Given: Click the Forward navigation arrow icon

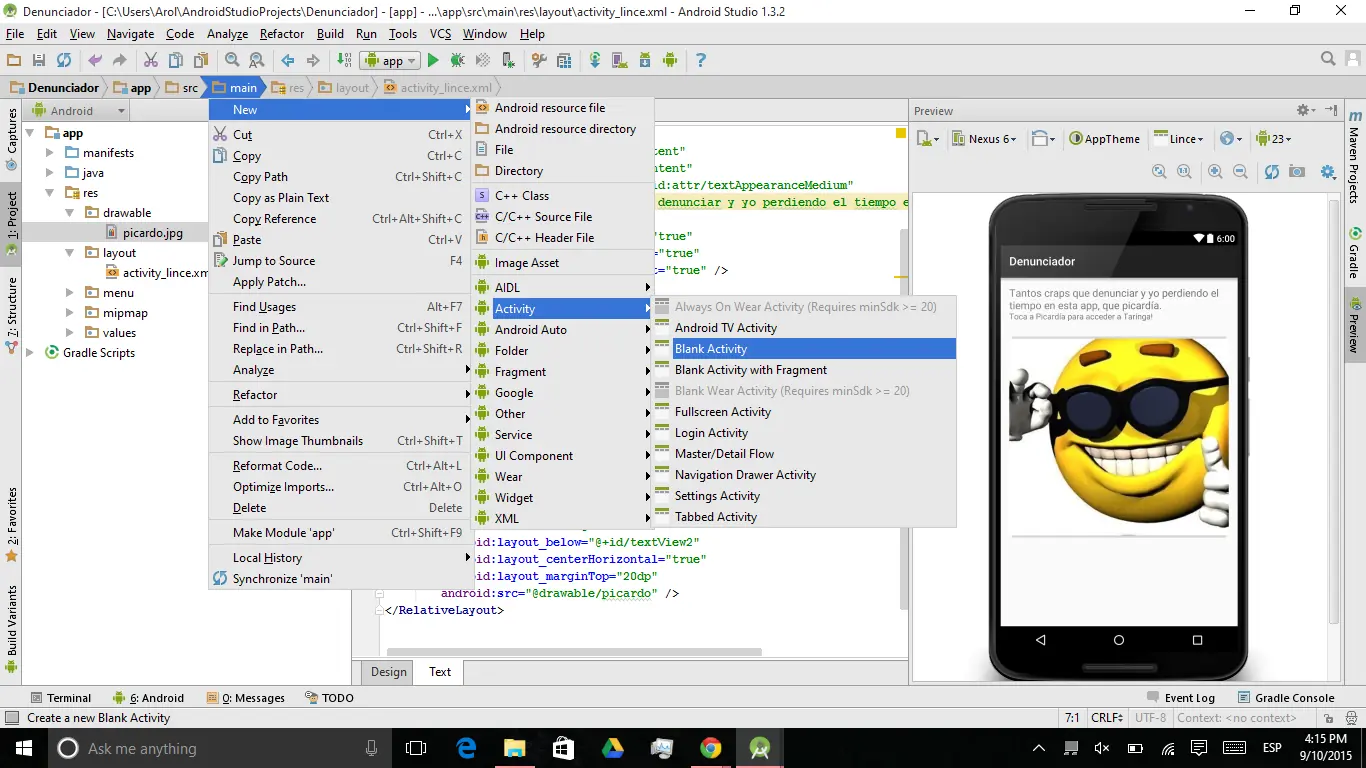Looking at the screenshot, I should point(313,61).
